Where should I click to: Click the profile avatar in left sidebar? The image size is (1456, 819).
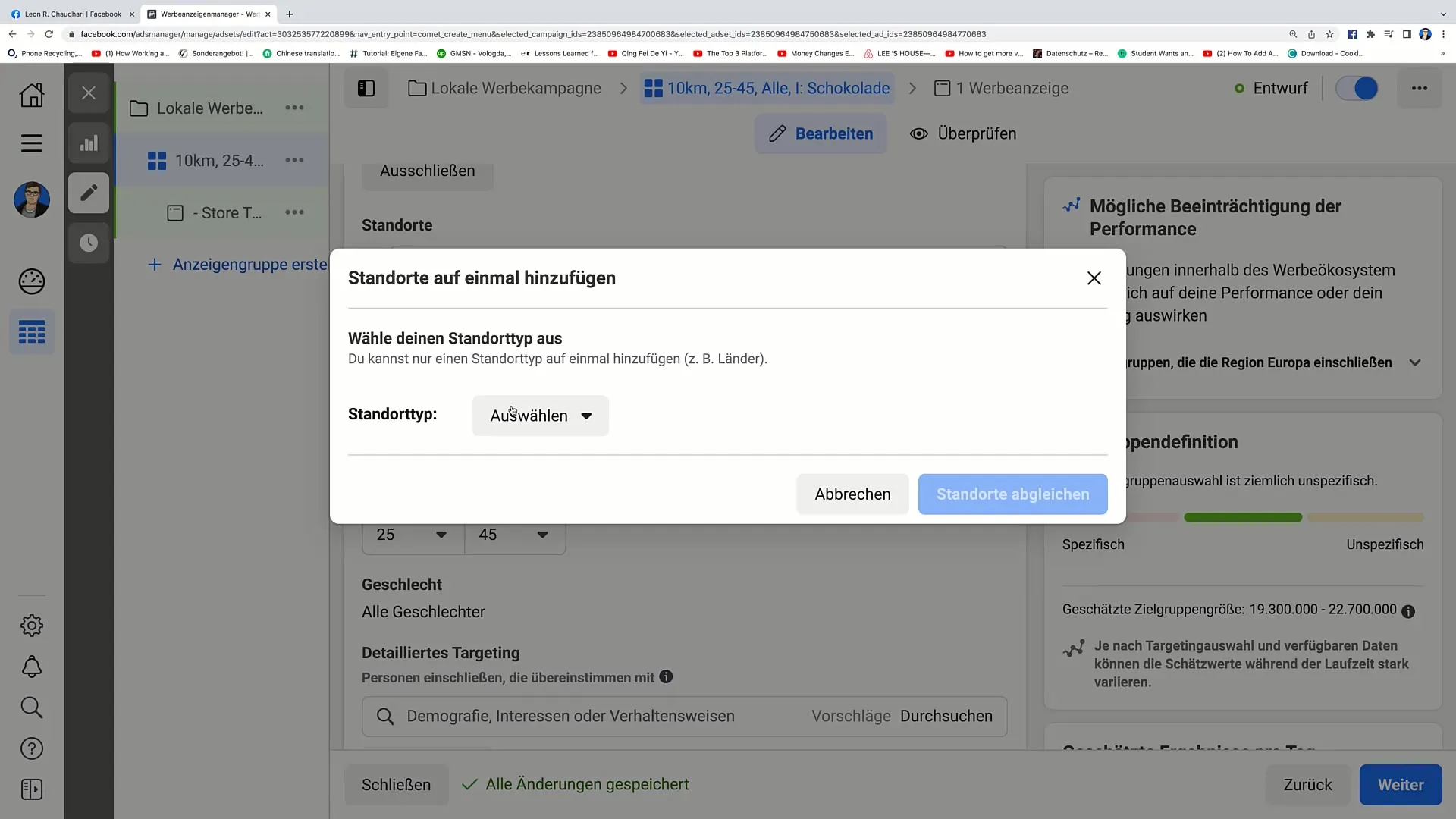(32, 199)
